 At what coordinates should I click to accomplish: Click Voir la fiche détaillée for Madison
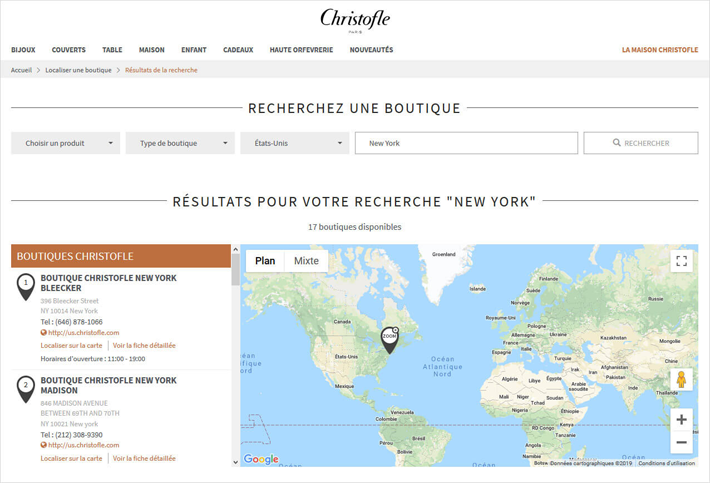(x=144, y=459)
